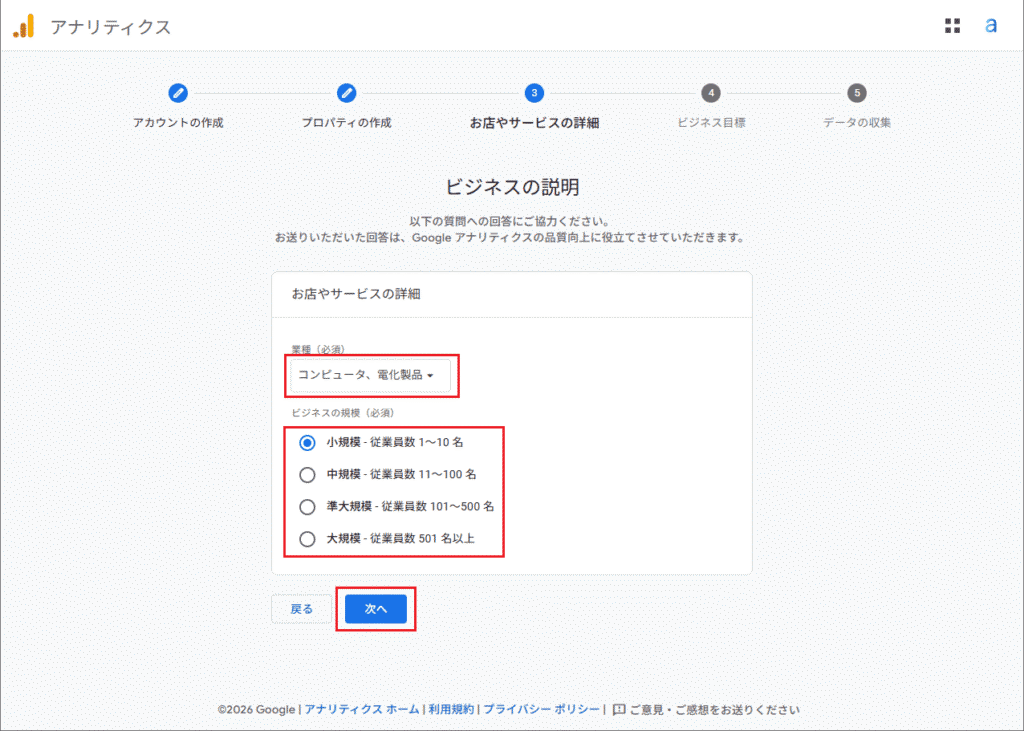Viewport: 1024px width, 731px height.
Task: Open the account avatar menu
Action: click(x=991, y=26)
